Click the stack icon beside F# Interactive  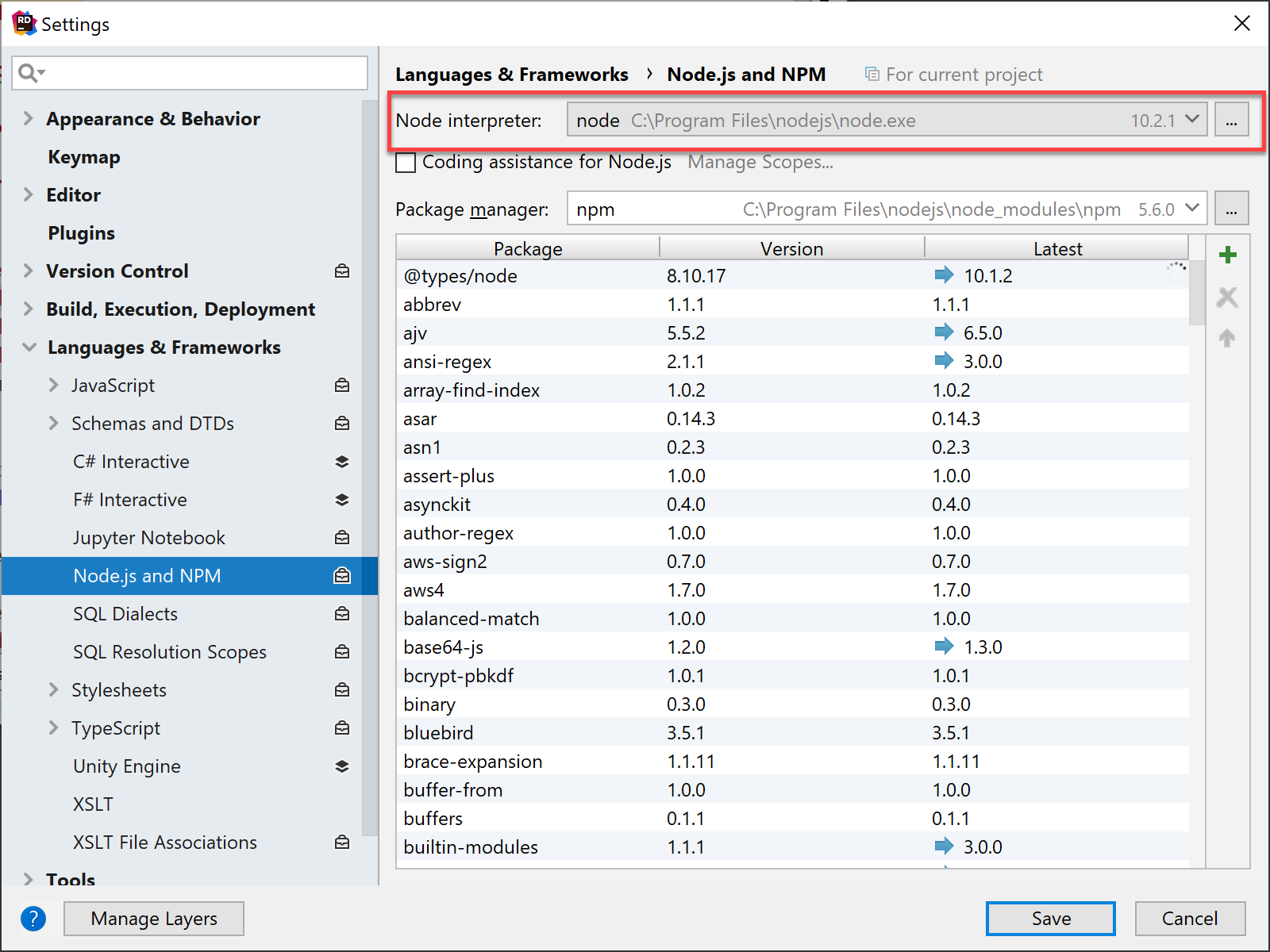[342, 500]
